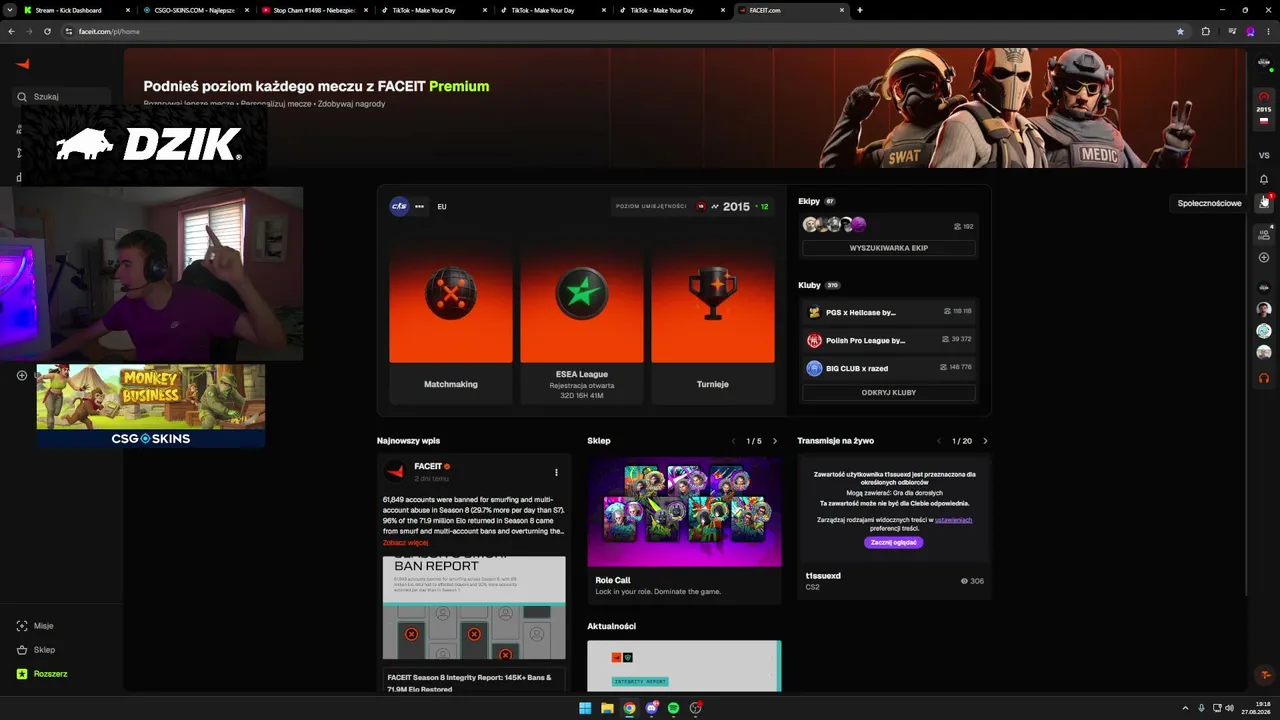Click the Ekipy avatars group

point(834,225)
